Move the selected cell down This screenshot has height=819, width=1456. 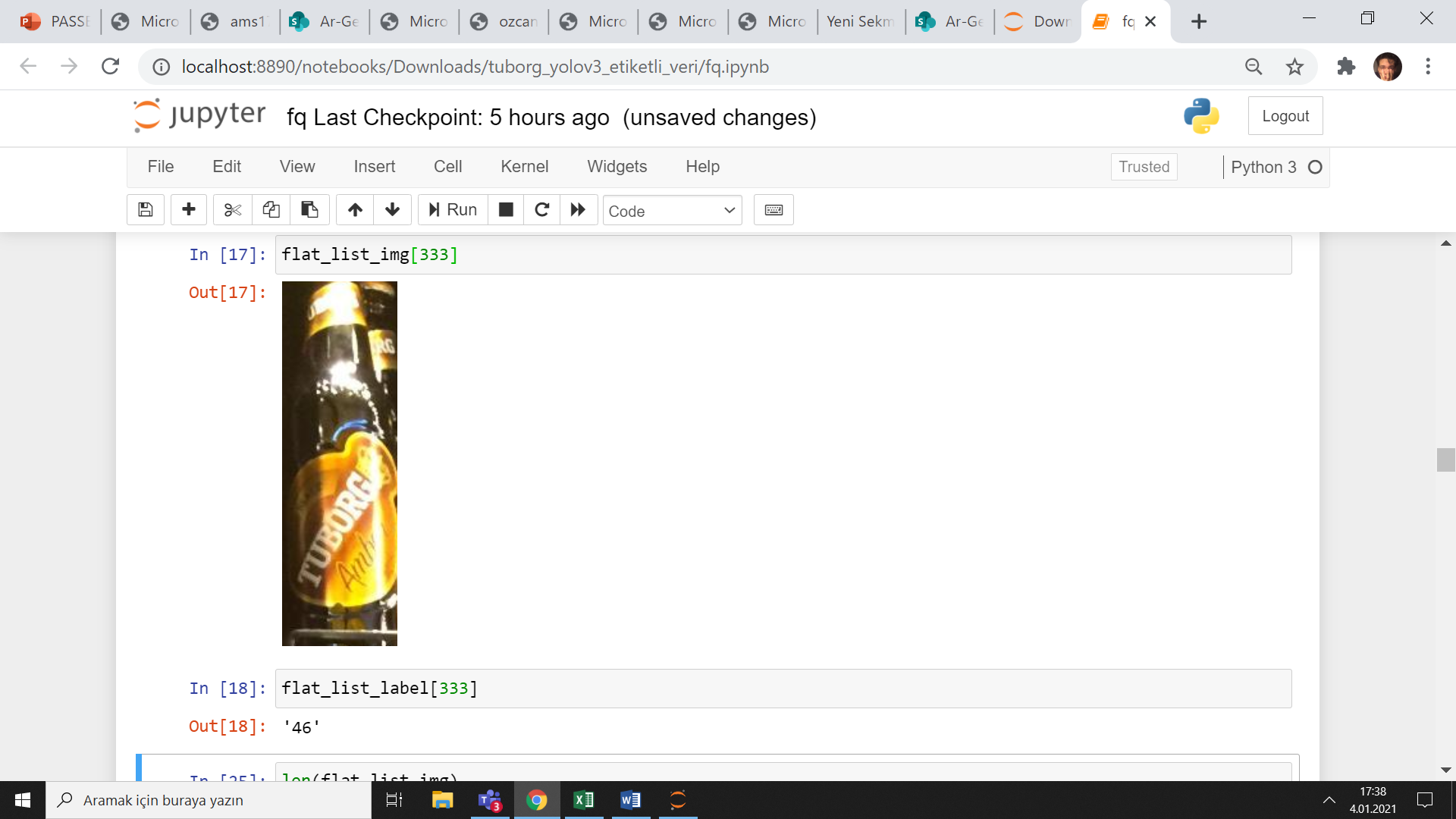click(392, 210)
